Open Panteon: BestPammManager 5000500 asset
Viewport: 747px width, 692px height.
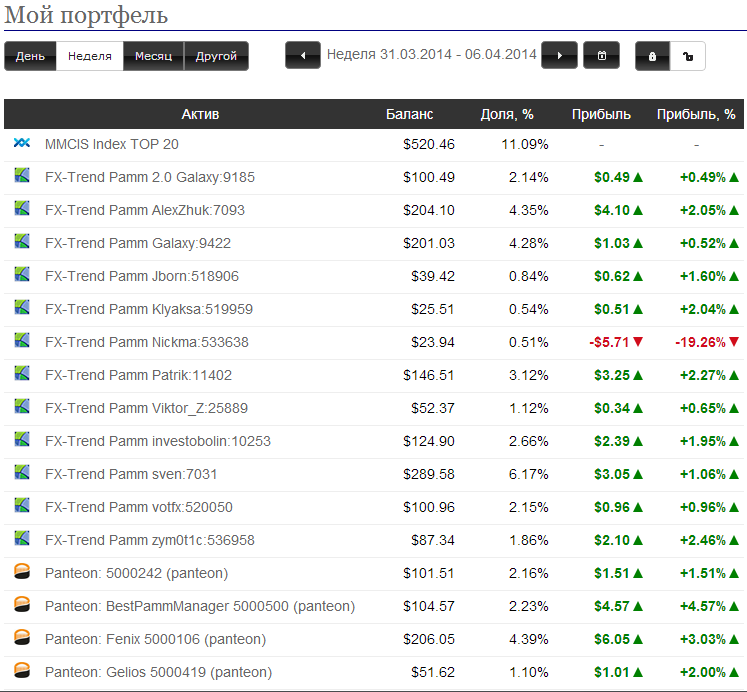tap(200, 606)
